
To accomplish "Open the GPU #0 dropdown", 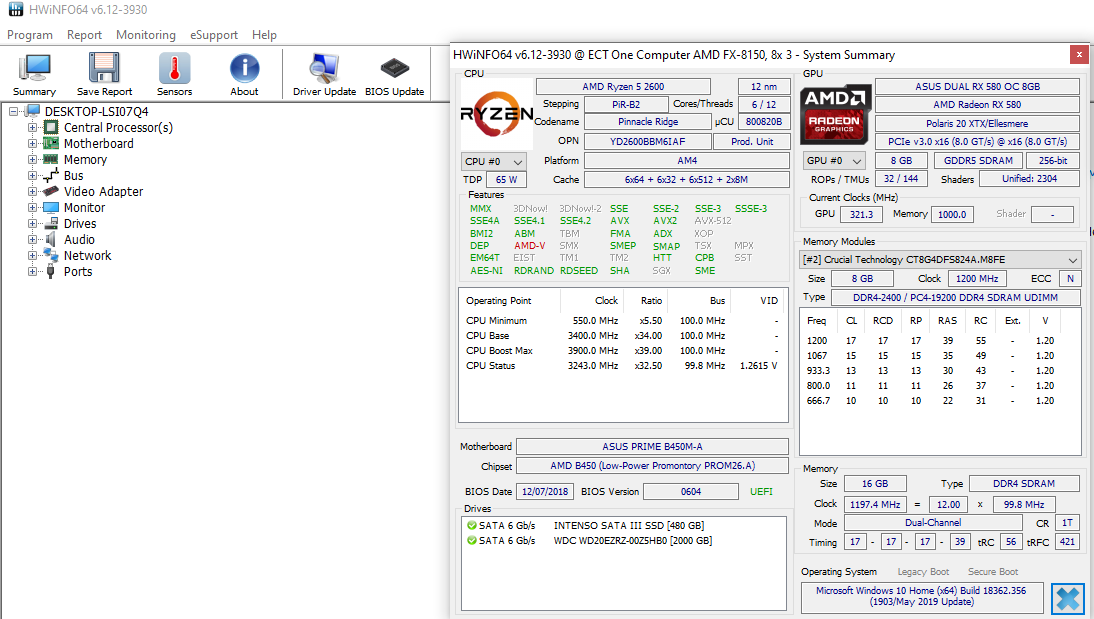I will [x=834, y=161].
